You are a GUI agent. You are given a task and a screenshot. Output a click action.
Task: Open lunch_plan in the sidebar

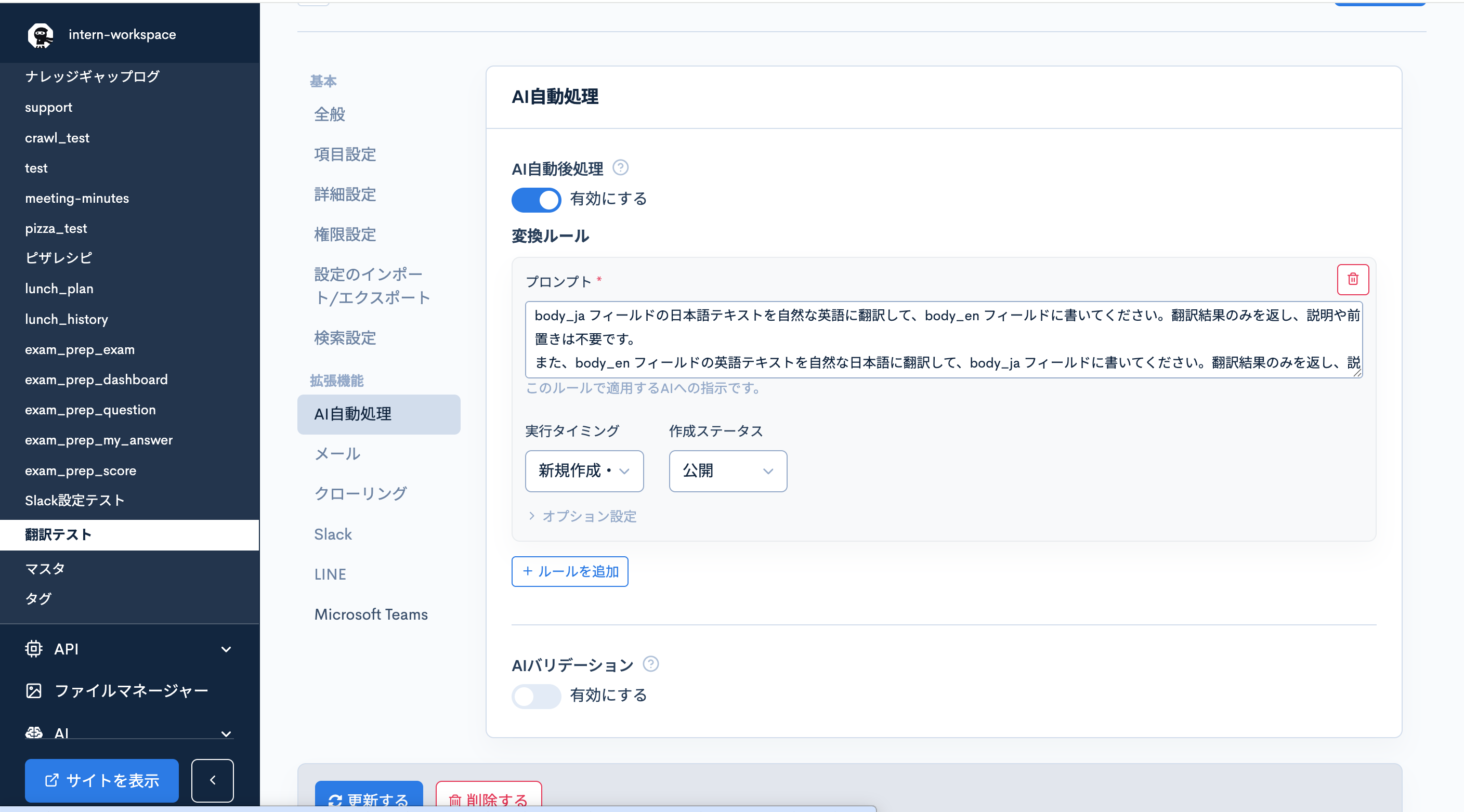[59, 289]
